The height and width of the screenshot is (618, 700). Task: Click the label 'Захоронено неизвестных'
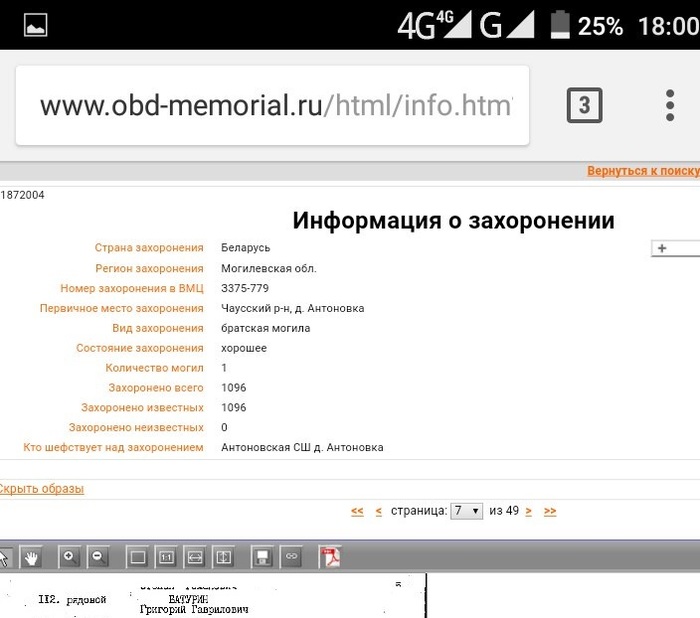[136, 428]
